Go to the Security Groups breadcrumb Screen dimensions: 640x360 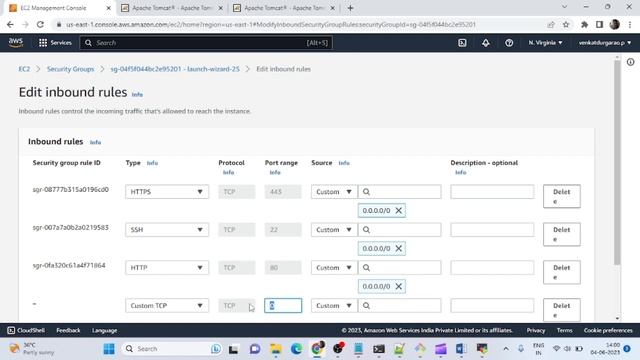pos(70,69)
